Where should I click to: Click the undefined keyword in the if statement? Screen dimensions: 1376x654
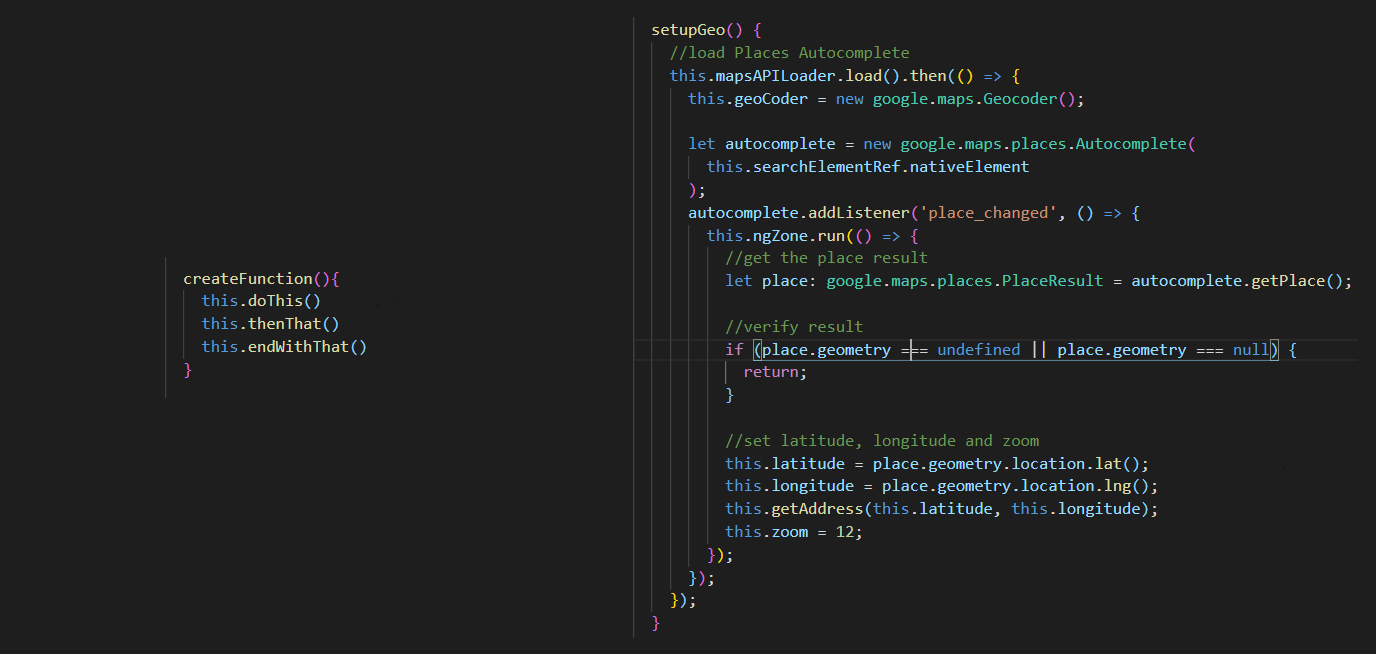(978, 349)
